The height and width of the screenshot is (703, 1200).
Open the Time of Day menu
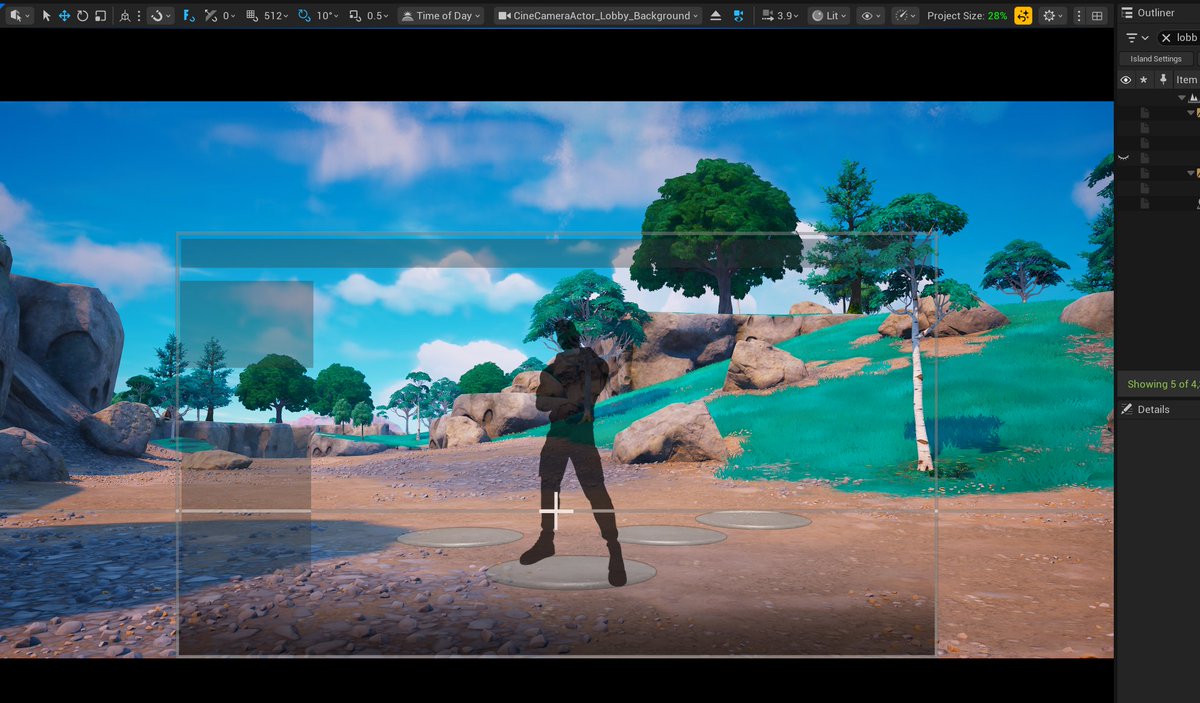point(441,16)
